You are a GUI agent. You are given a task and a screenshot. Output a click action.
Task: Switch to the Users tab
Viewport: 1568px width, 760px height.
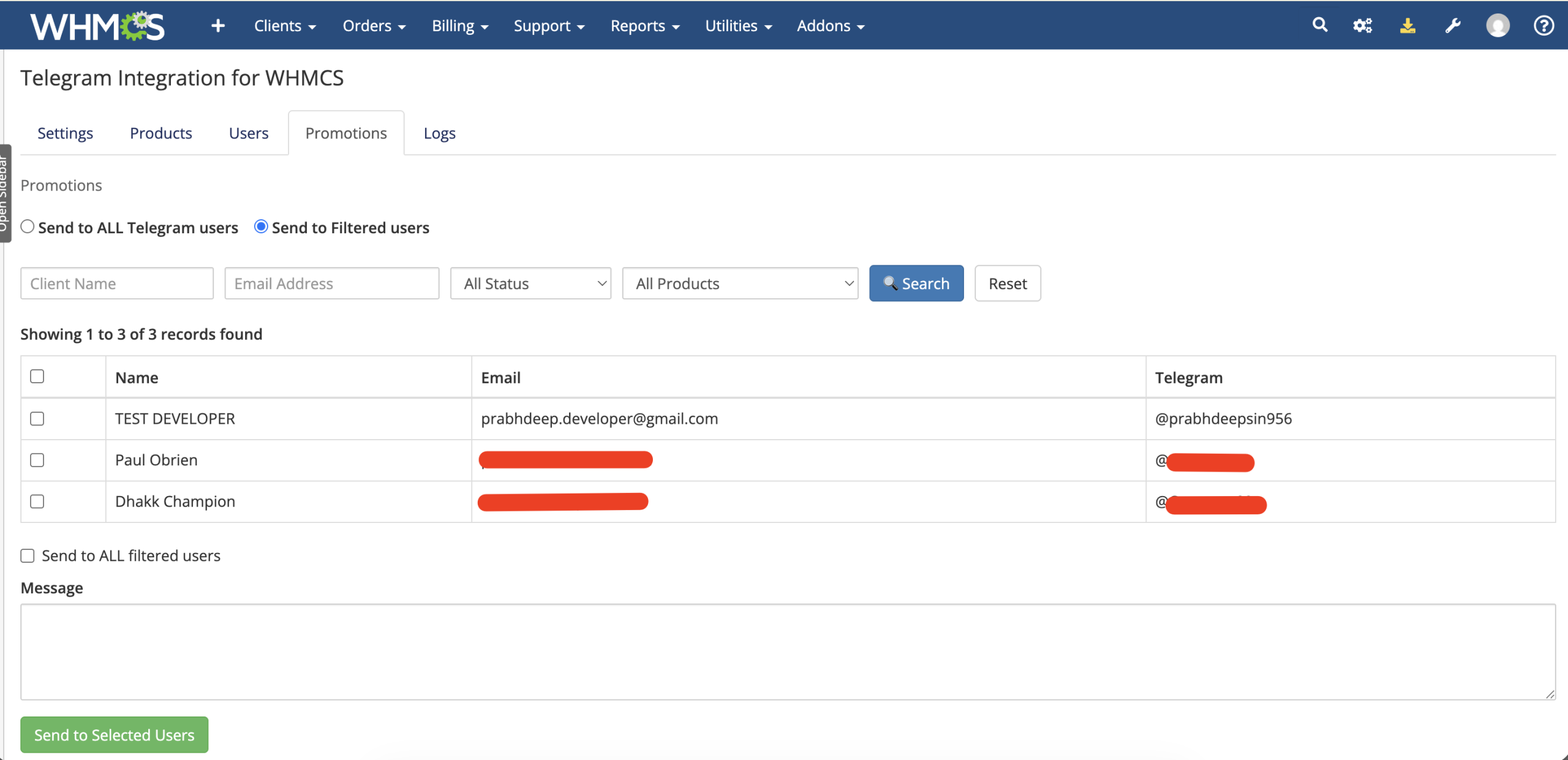click(x=249, y=133)
